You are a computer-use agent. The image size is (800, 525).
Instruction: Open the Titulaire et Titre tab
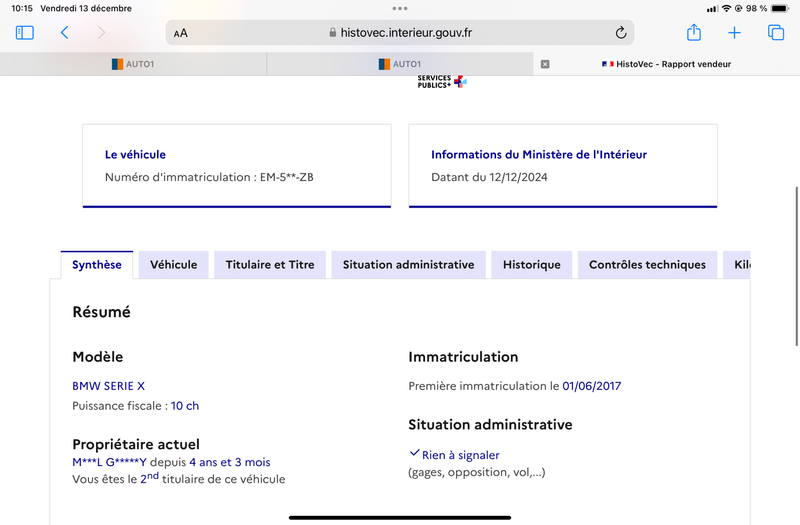tap(270, 265)
